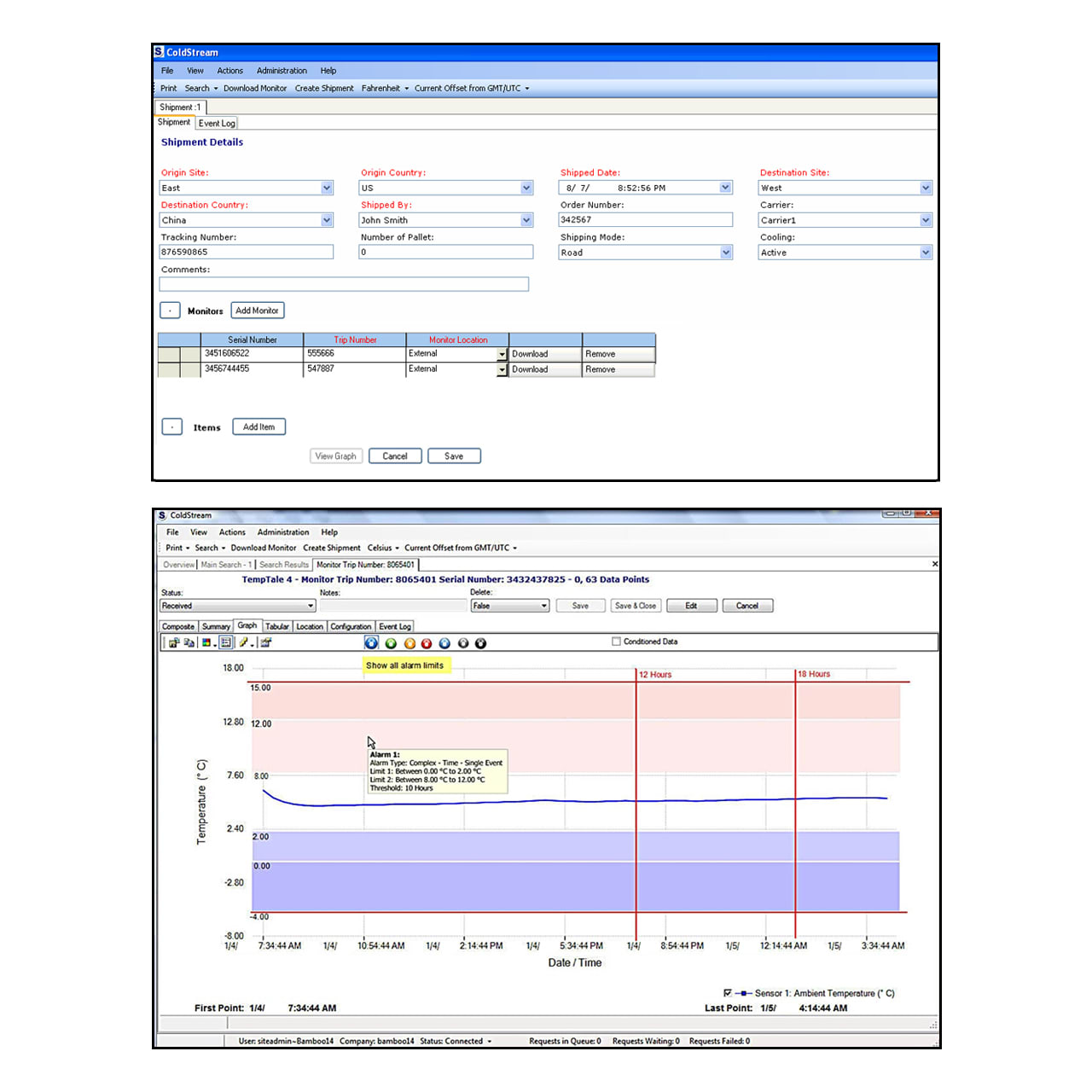Click the Save & Close button

click(635, 605)
